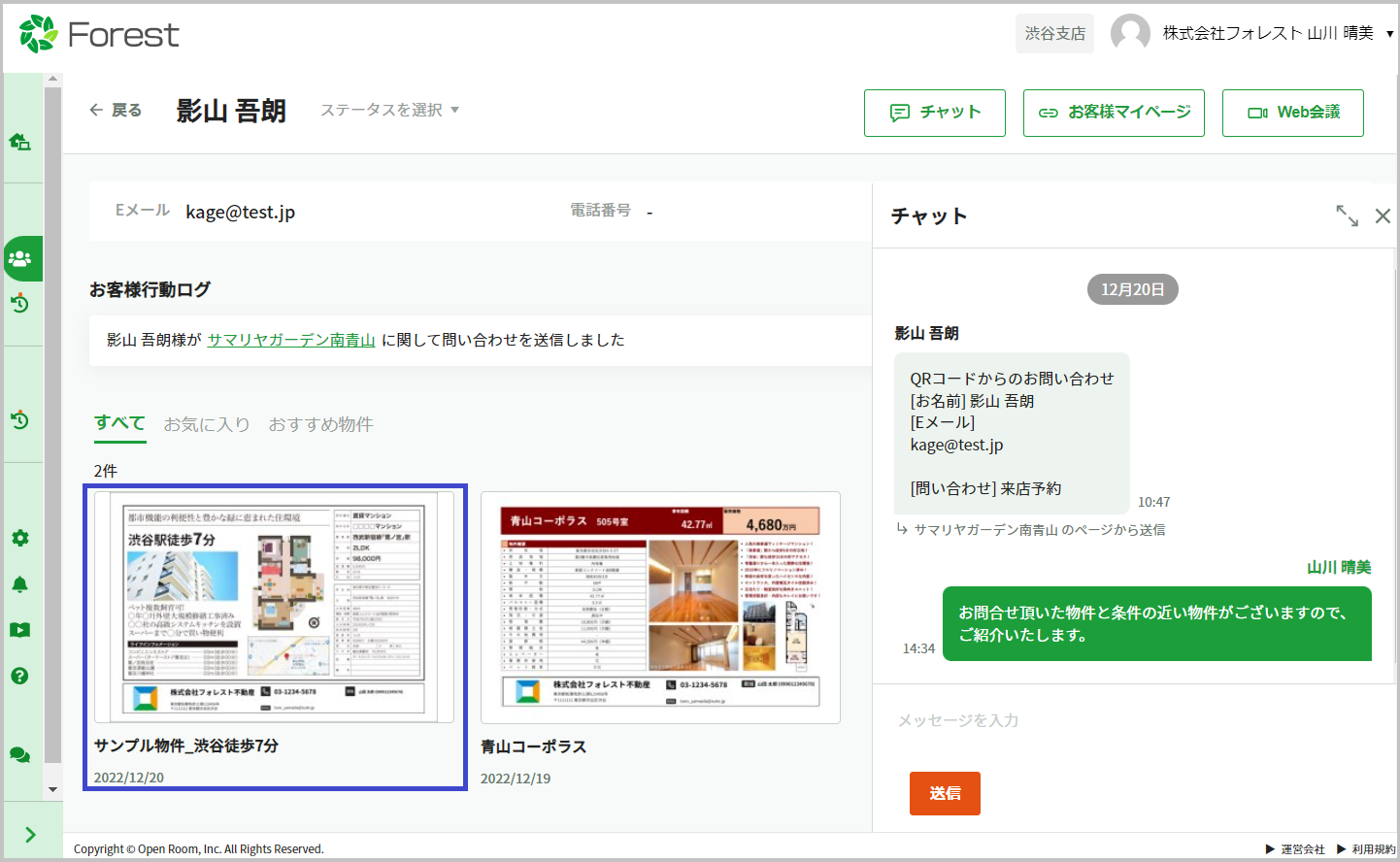
Task: Start Web会議 button
Action: coord(1293,113)
